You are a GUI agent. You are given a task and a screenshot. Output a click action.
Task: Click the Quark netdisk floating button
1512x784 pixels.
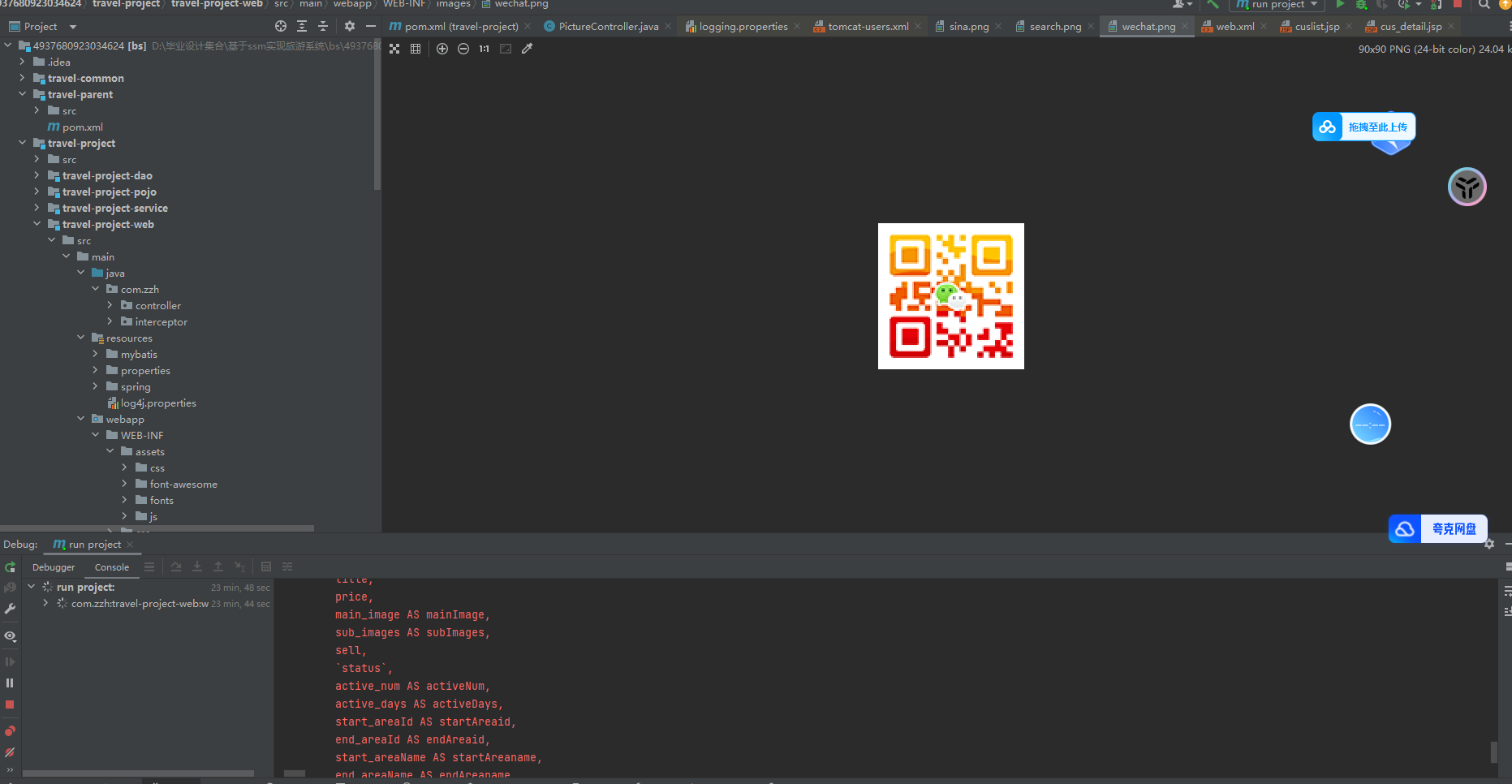[1437, 529]
